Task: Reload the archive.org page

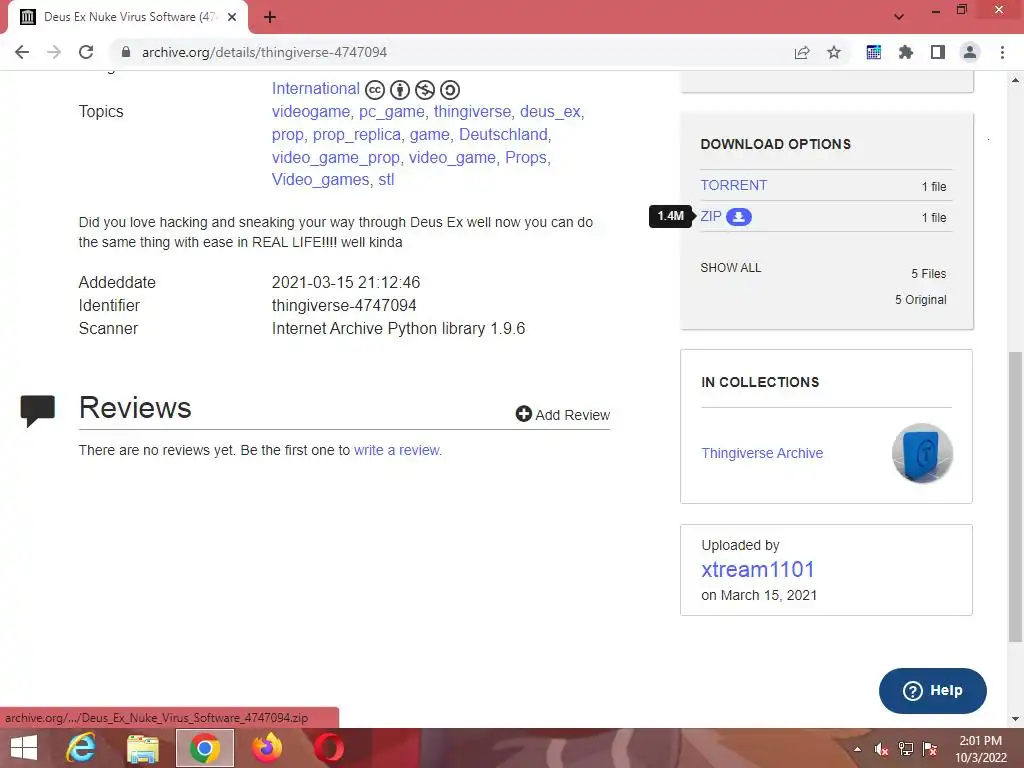Action: click(x=86, y=52)
